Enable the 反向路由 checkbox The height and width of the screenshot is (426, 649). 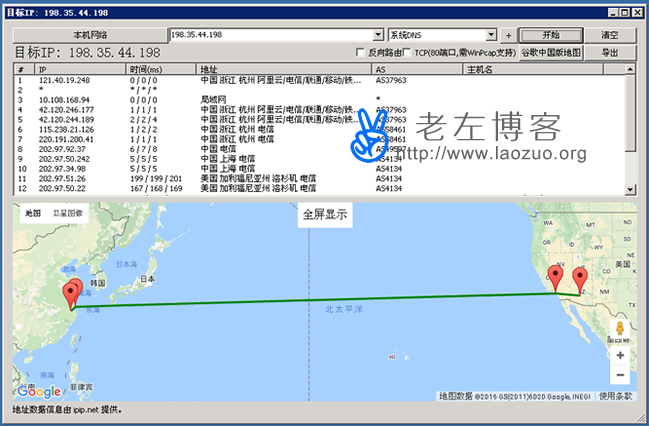[361, 52]
